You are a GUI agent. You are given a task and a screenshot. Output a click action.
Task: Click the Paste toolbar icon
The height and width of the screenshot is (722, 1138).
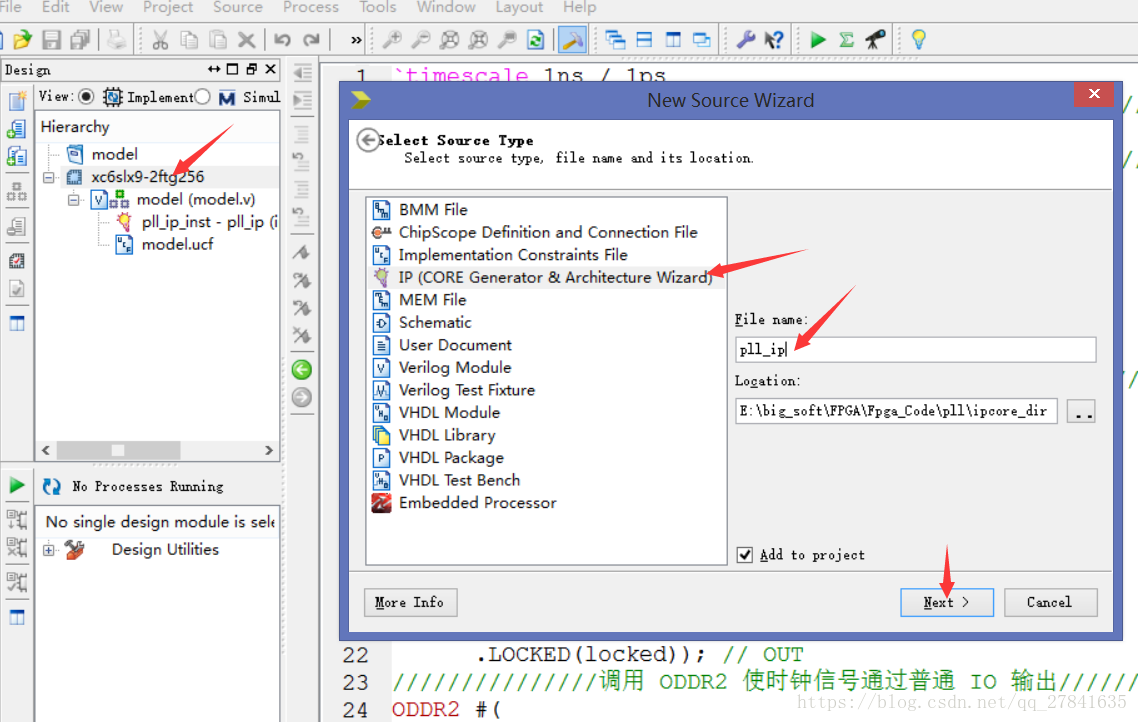point(218,39)
